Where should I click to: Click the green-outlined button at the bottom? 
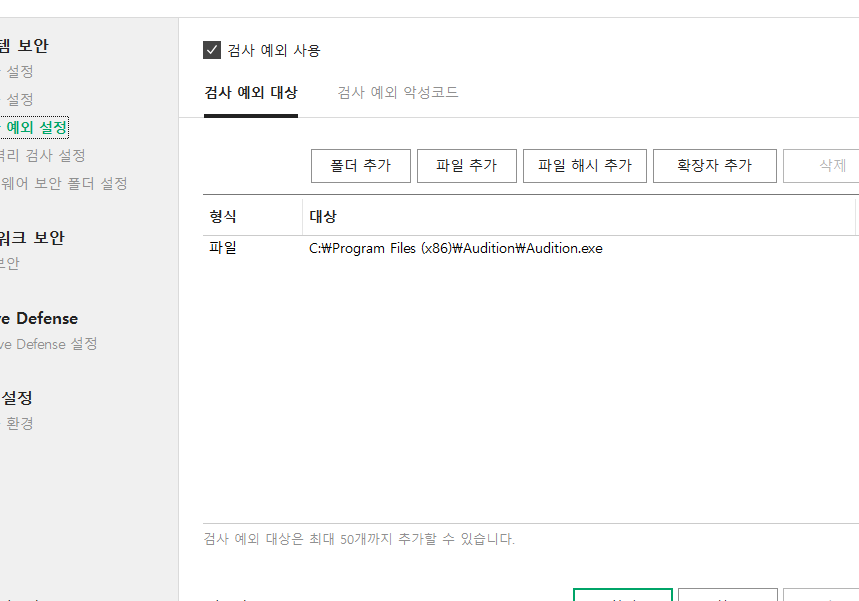[622, 596]
